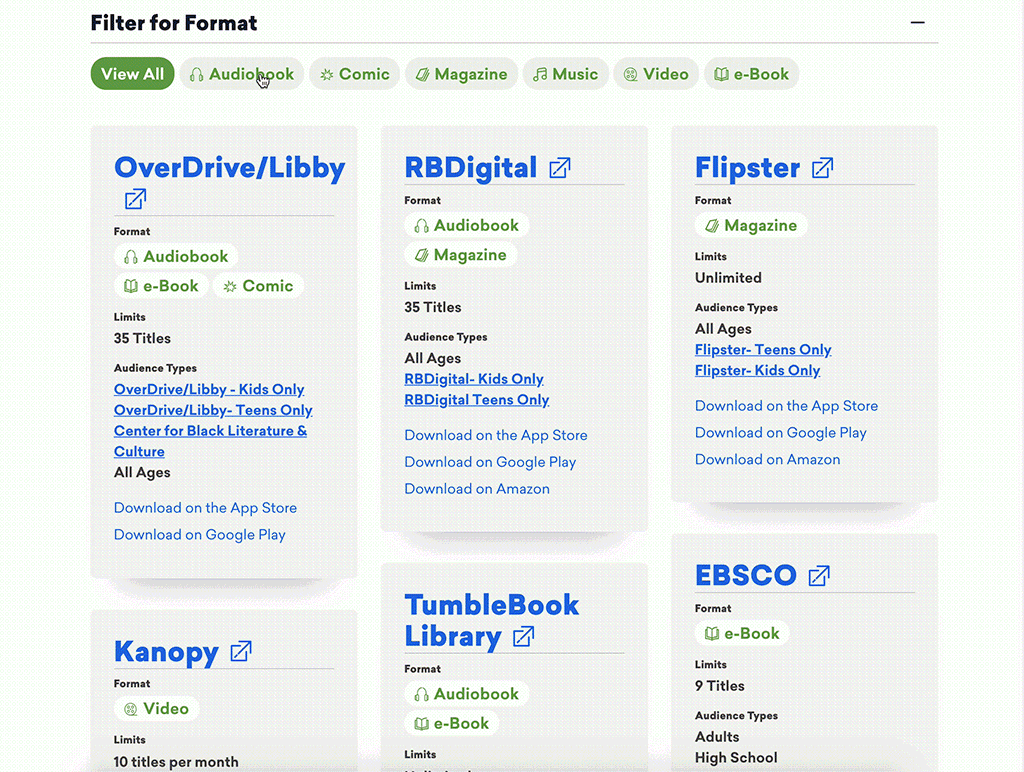Click RBDigital Download on Google Play
This screenshot has width=1024, height=772.
coord(490,462)
